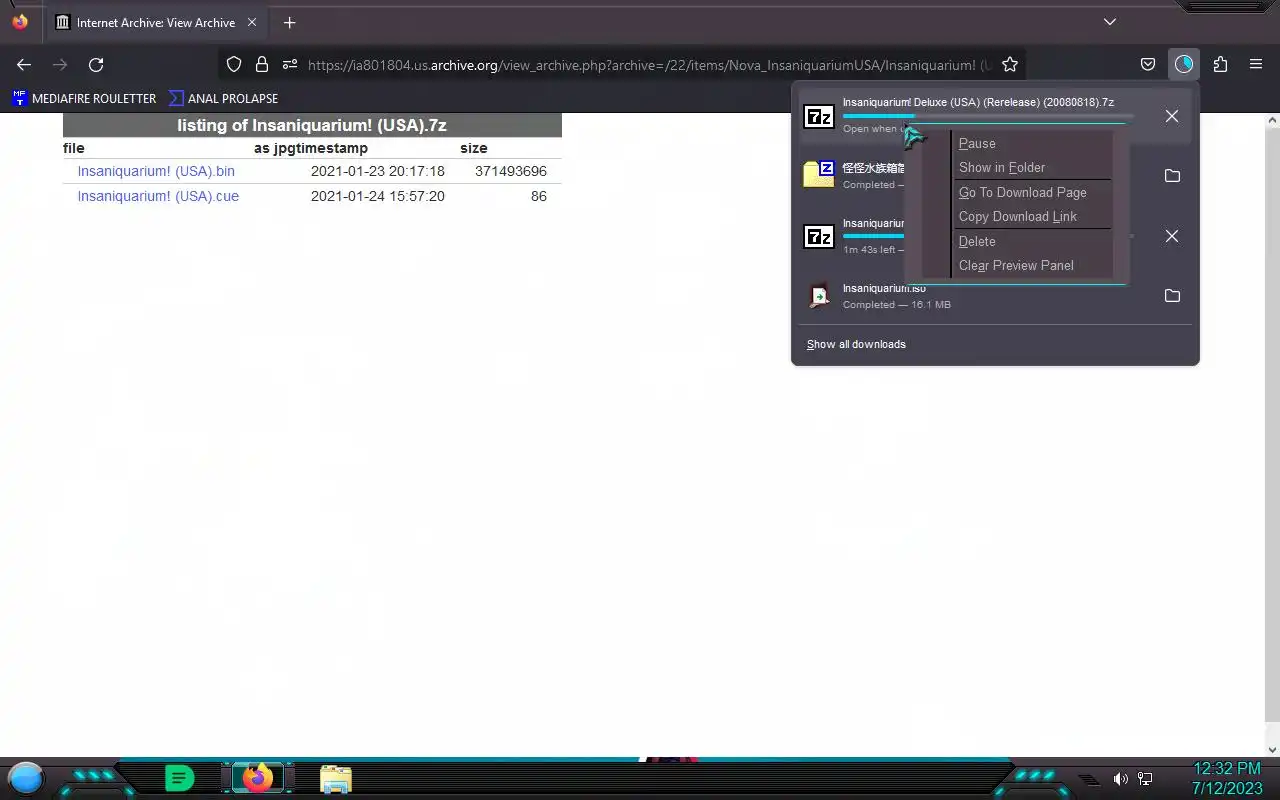1280x800 pixels.
Task: Open the tracking protection shield icon
Action: click(x=234, y=64)
